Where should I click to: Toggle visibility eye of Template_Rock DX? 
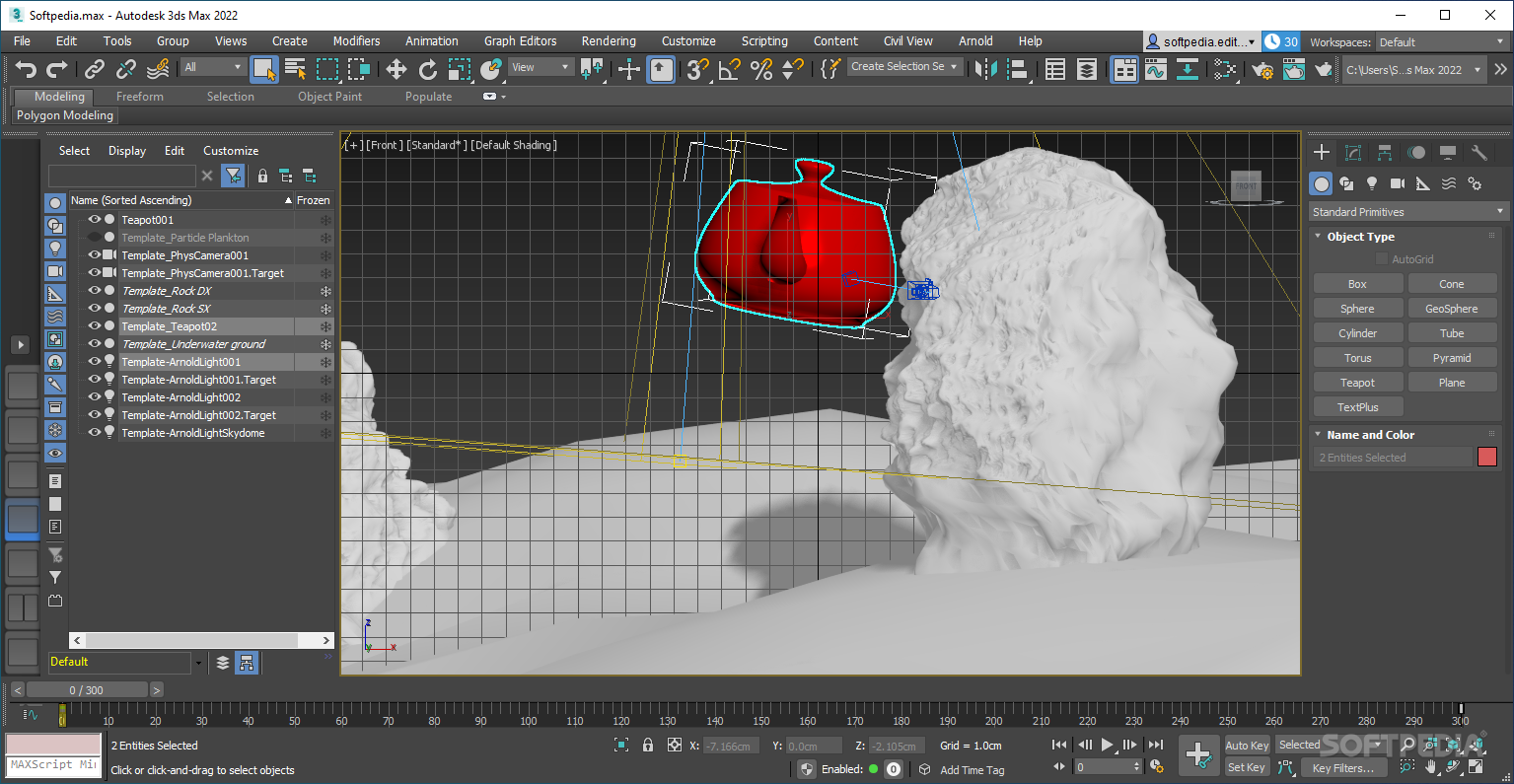[95, 291]
